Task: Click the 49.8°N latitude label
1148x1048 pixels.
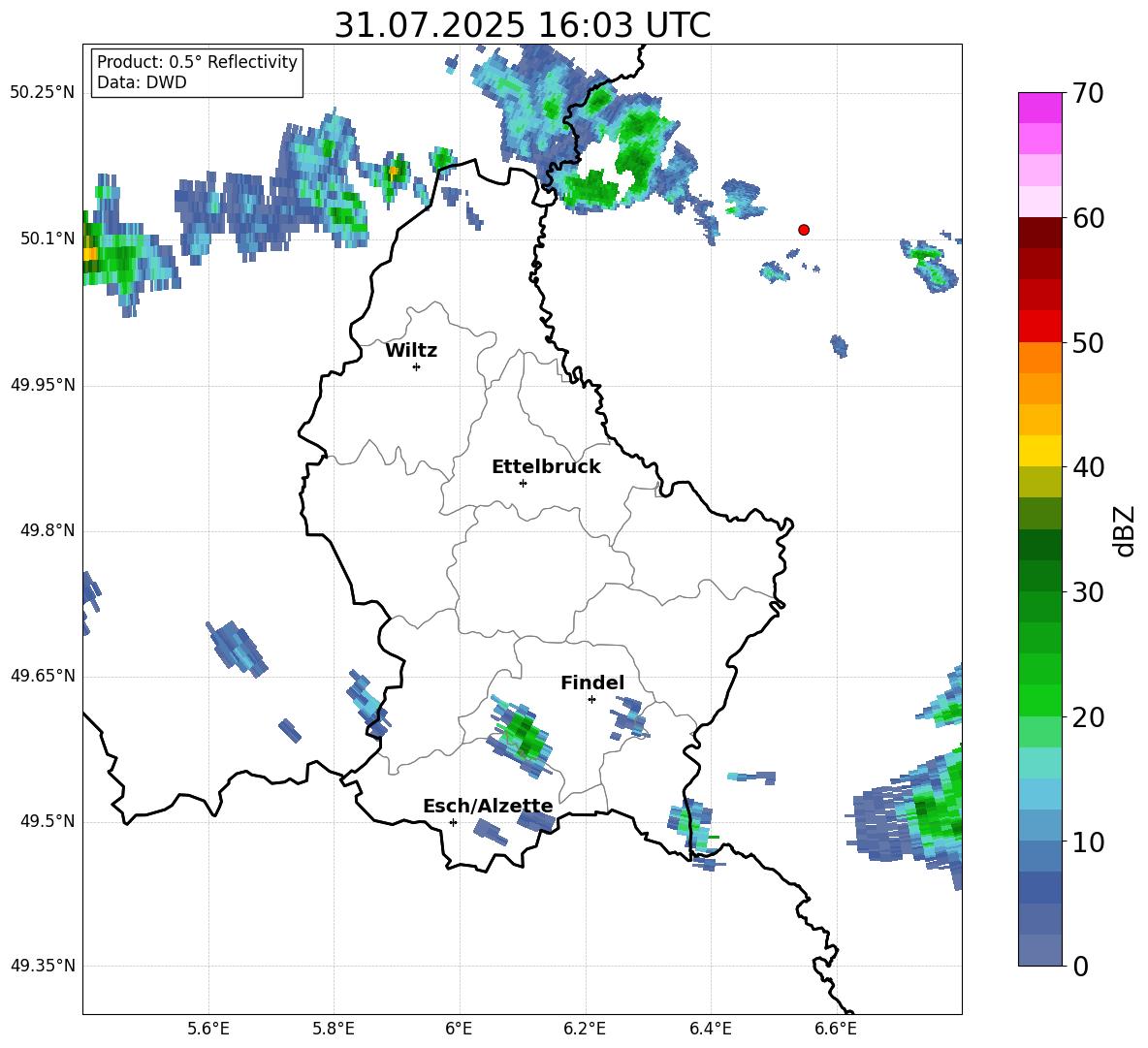Action: point(48,530)
